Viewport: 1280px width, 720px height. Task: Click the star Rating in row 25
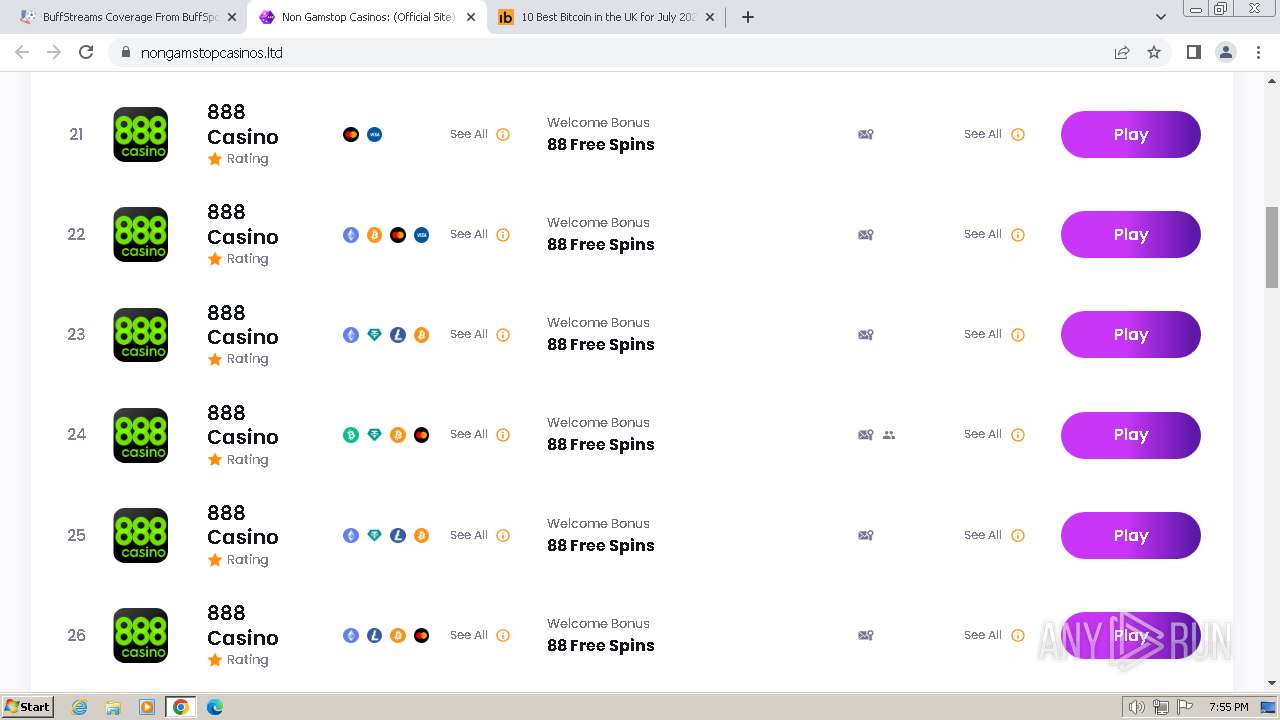[x=238, y=560]
